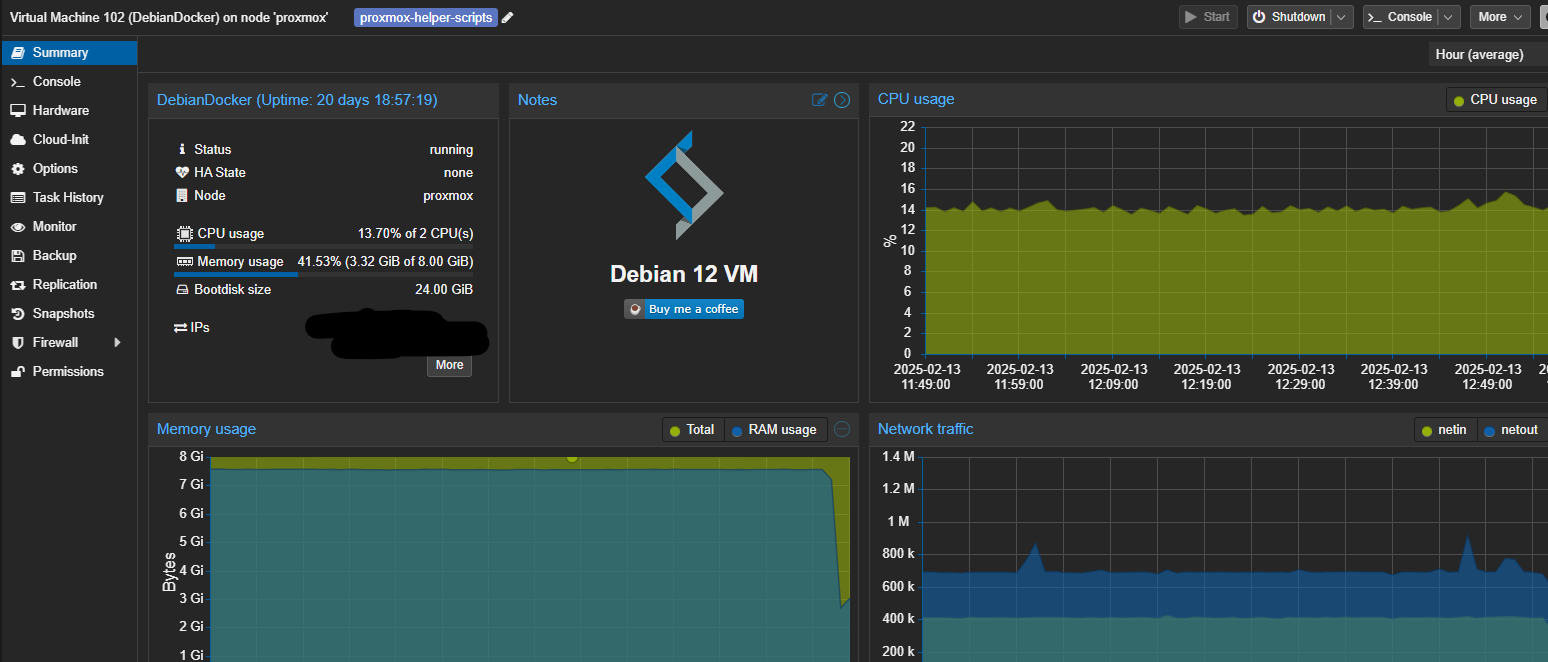Toggle CPU usage legend in CPU chart
1548x662 pixels.
tap(1496, 100)
